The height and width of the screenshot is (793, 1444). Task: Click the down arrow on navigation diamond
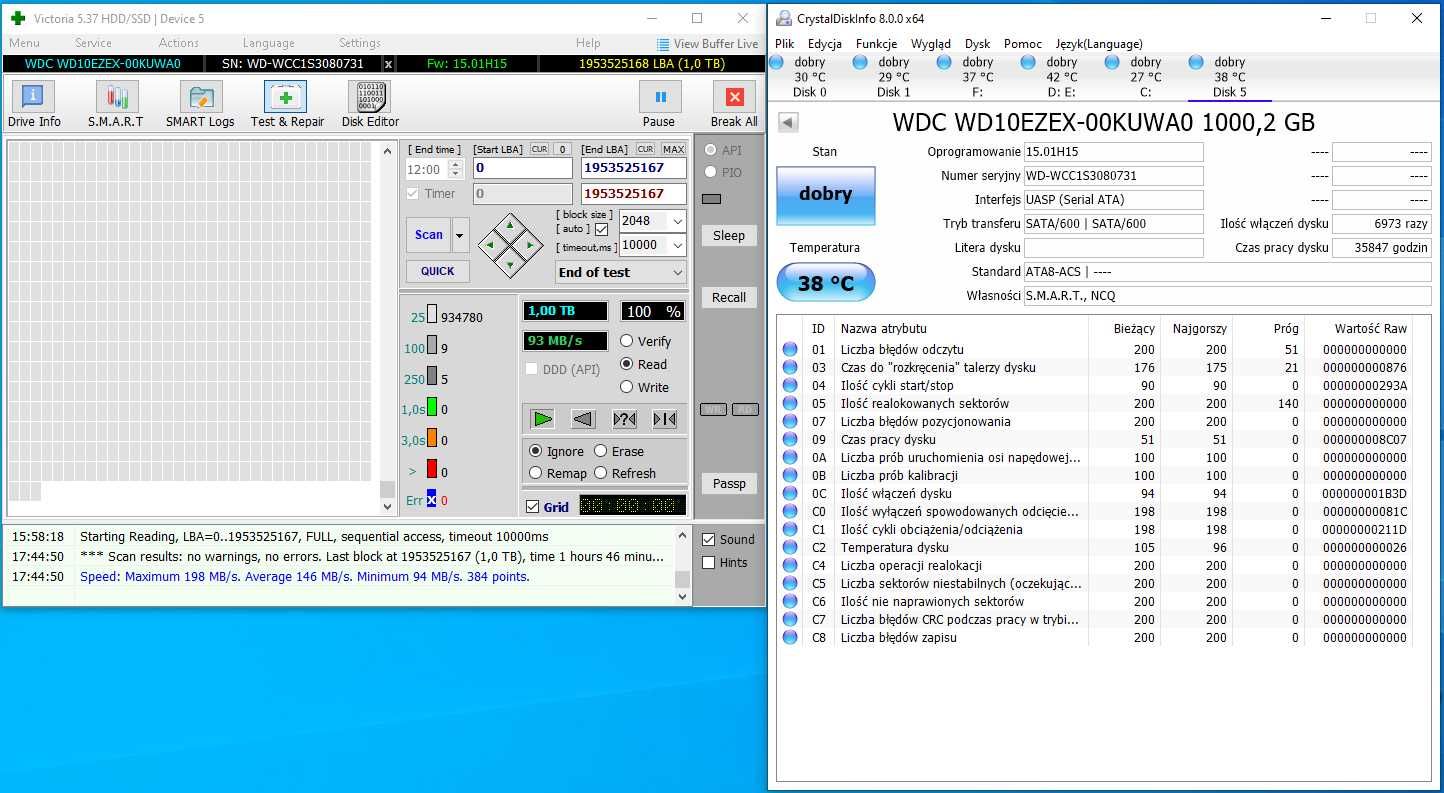click(511, 266)
